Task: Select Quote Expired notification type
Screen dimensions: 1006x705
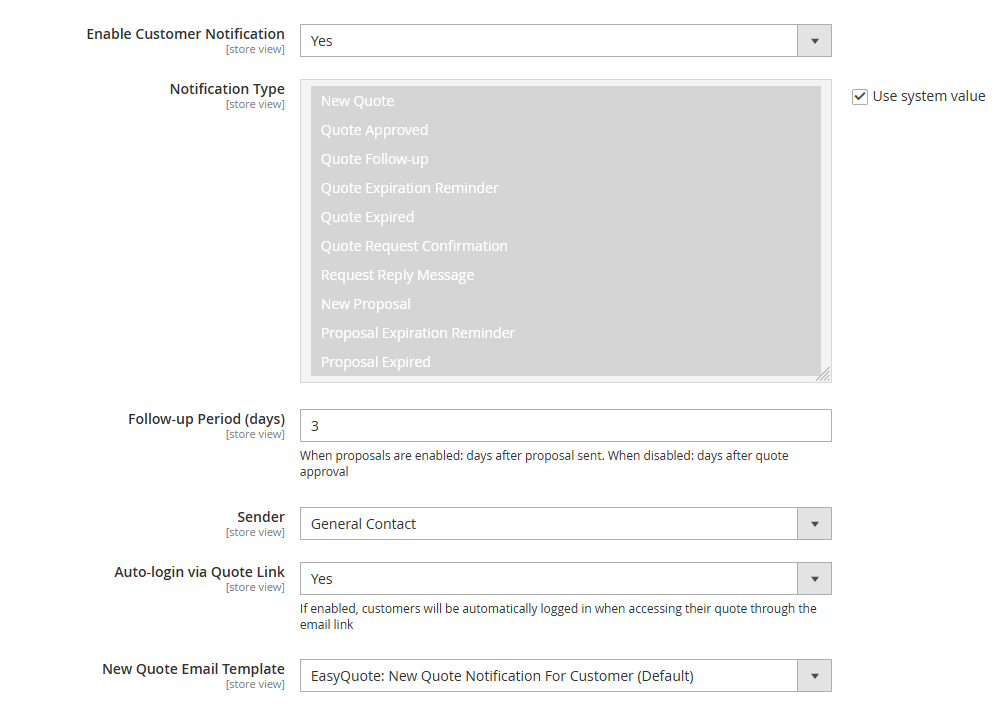Action: point(367,216)
